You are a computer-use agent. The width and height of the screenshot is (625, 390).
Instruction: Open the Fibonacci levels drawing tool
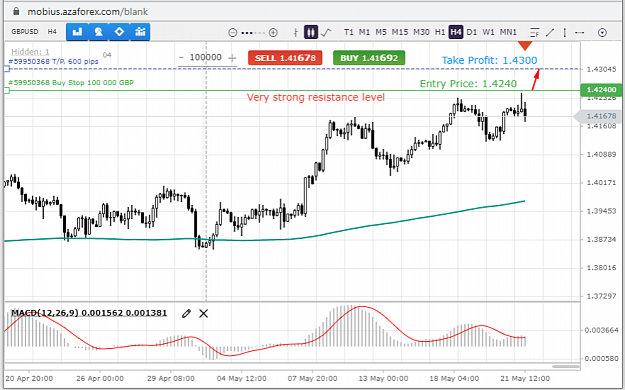pyautogui.click(x=535, y=32)
